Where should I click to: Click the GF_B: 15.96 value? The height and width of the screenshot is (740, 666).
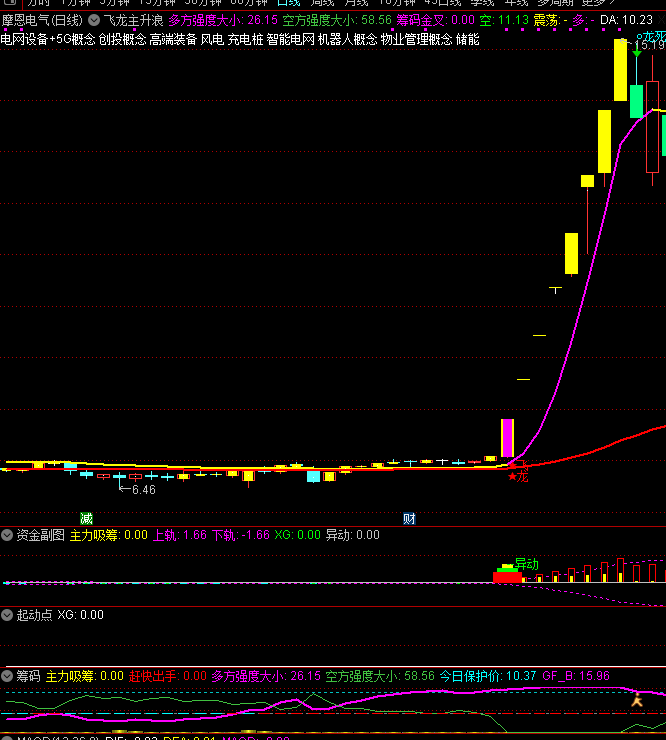(x=576, y=676)
